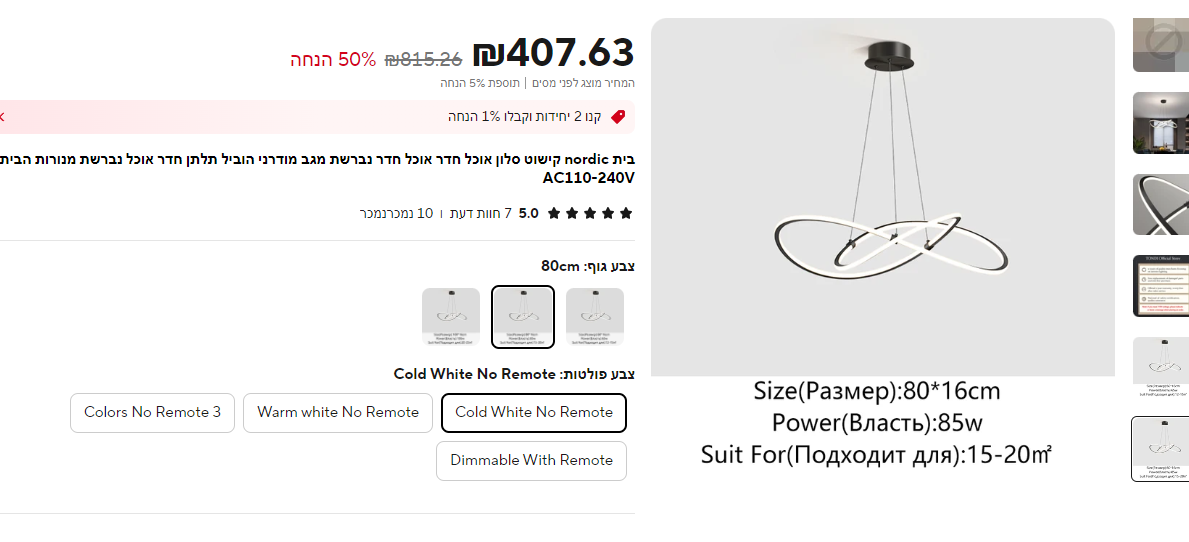1189x542 pixels.
Task: Show the close-up light ring thumbnail
Action: coord(1160,205)
